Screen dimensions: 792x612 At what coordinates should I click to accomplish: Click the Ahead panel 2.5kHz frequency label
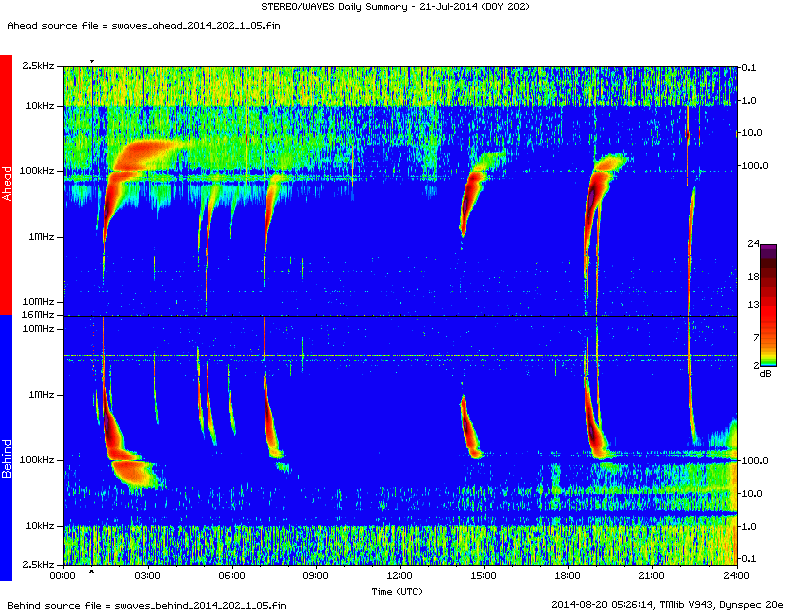(38, 66)
